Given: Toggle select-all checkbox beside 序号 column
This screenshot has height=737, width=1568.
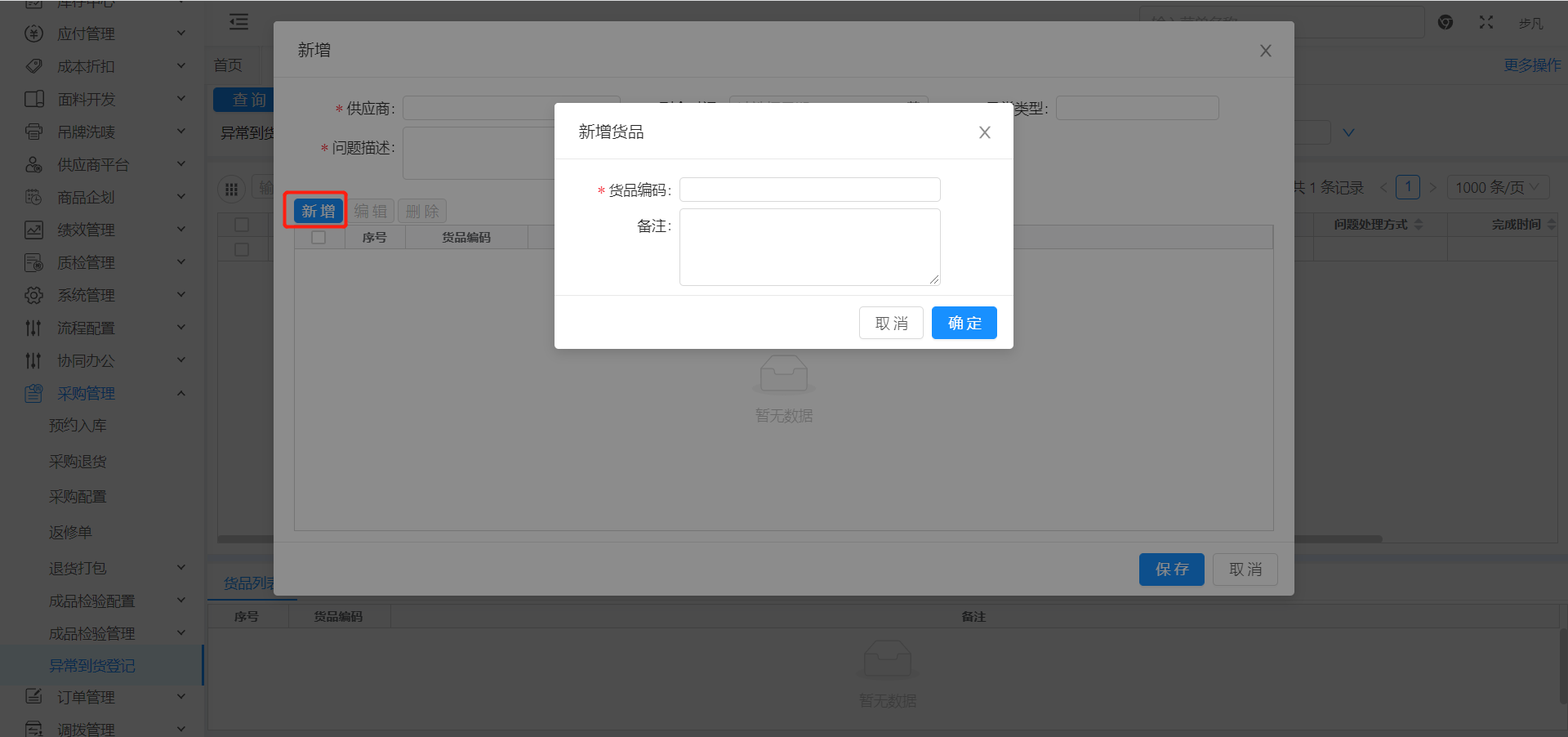Looking at the screenshot, I should [318, 238].
